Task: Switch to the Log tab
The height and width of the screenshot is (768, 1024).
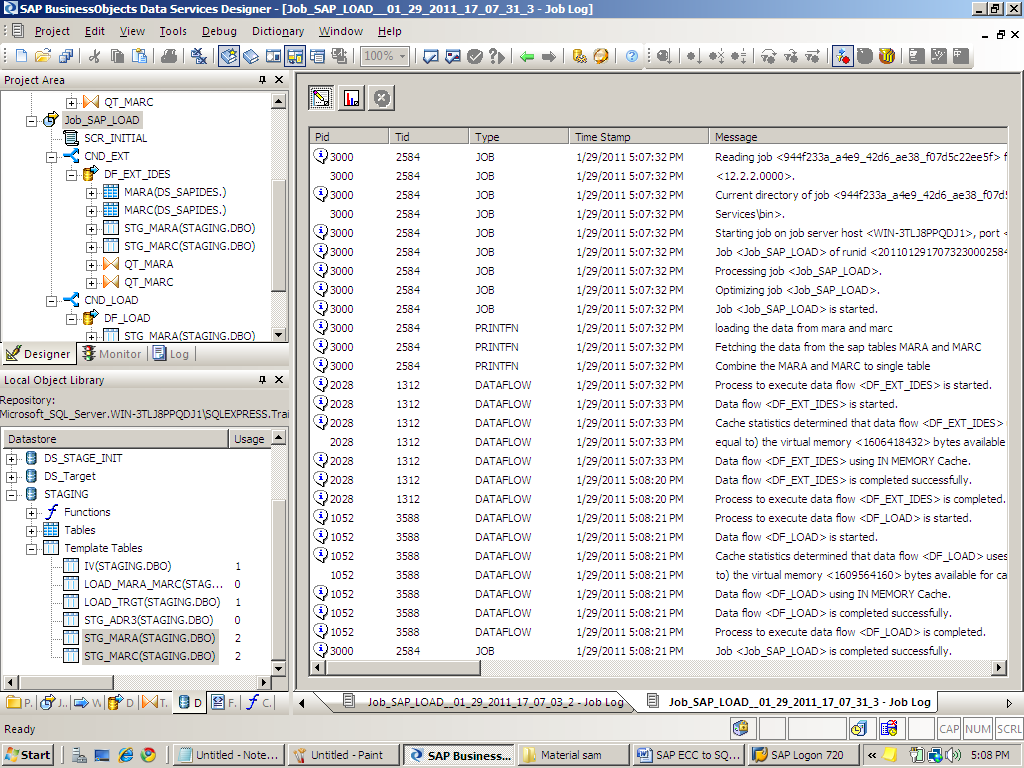Action: 171,354
